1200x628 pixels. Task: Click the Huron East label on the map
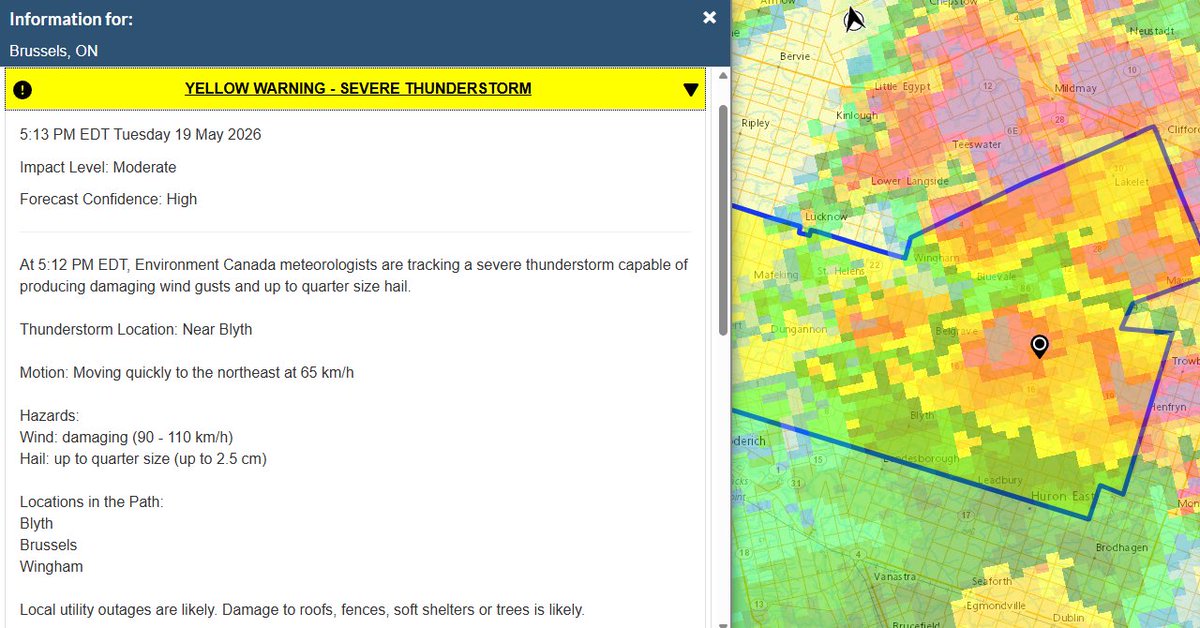(x=1062, y=496)
